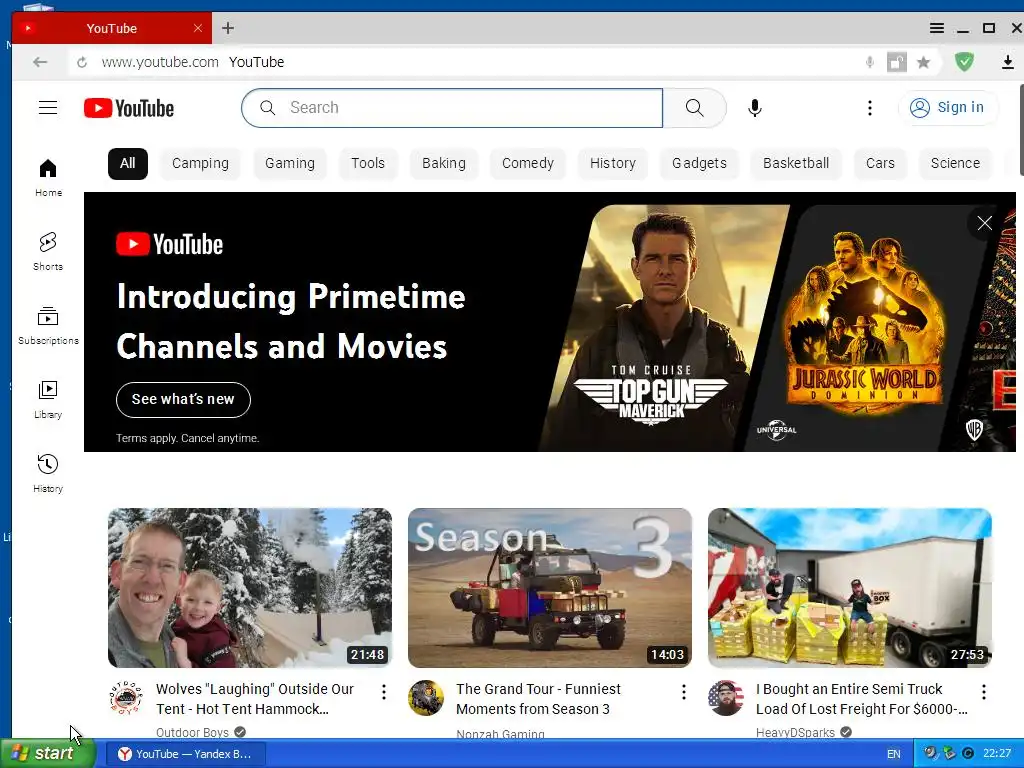Open Outdoor Boys channel avatar

click(125, 698)
